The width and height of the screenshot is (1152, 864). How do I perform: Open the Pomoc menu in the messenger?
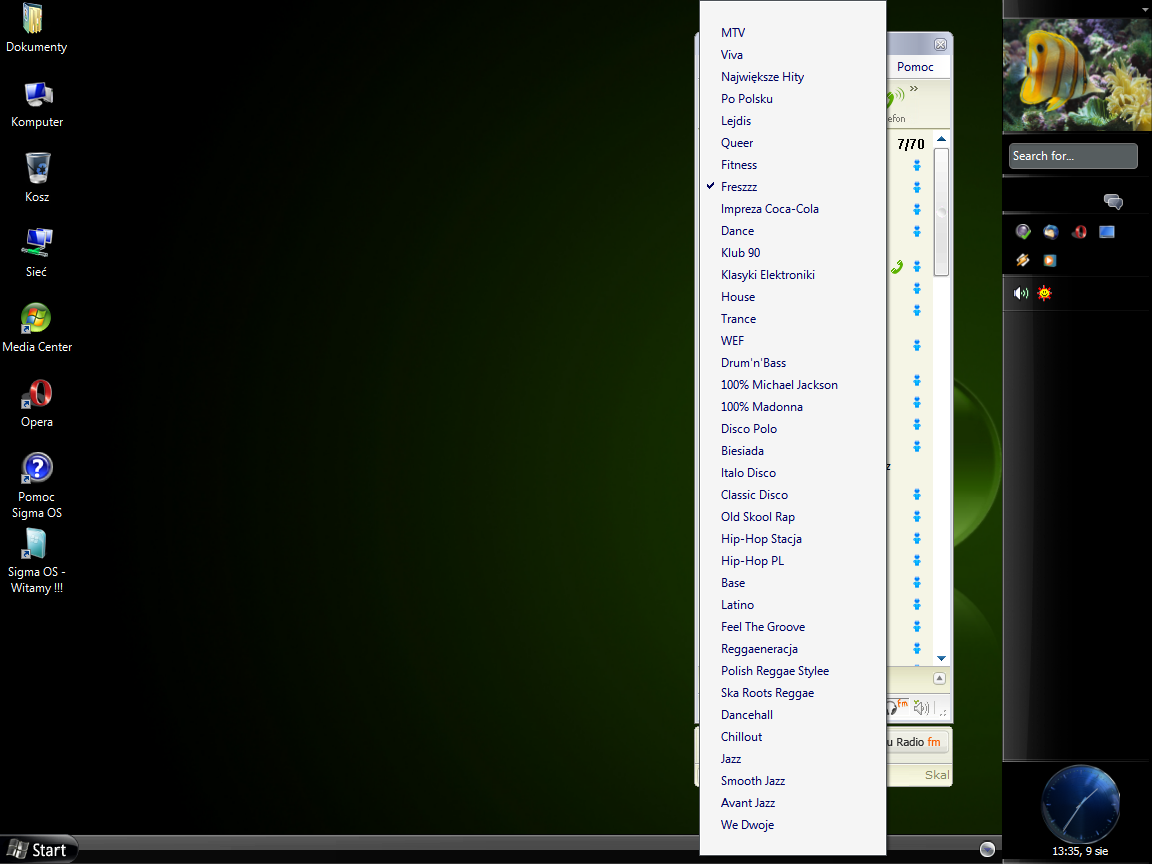click(915, 67)
